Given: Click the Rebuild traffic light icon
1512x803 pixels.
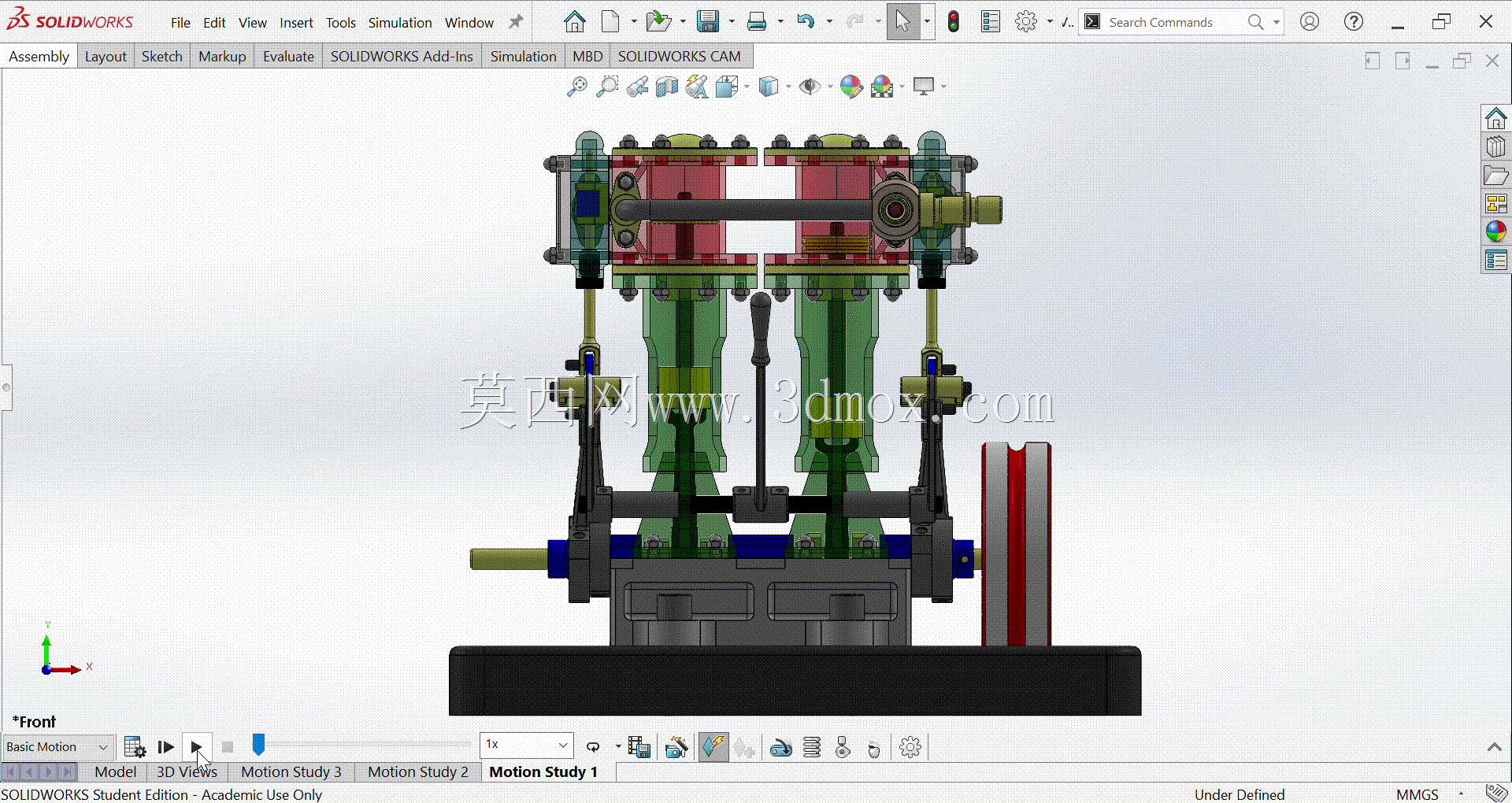Looking at the screenshot, I should pyautogui.click(x=954, y=22).
